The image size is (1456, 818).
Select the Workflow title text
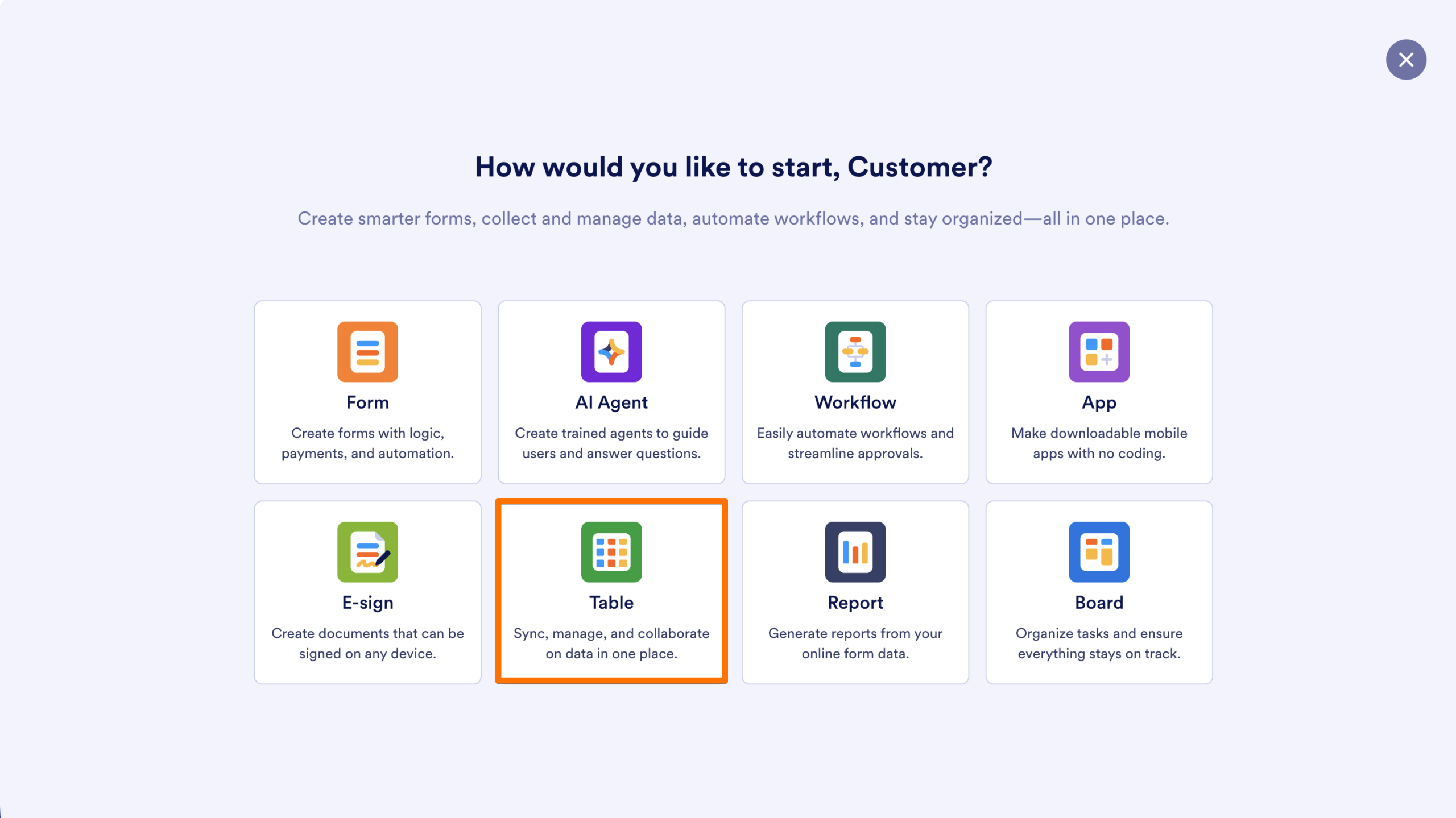[855, 402]
